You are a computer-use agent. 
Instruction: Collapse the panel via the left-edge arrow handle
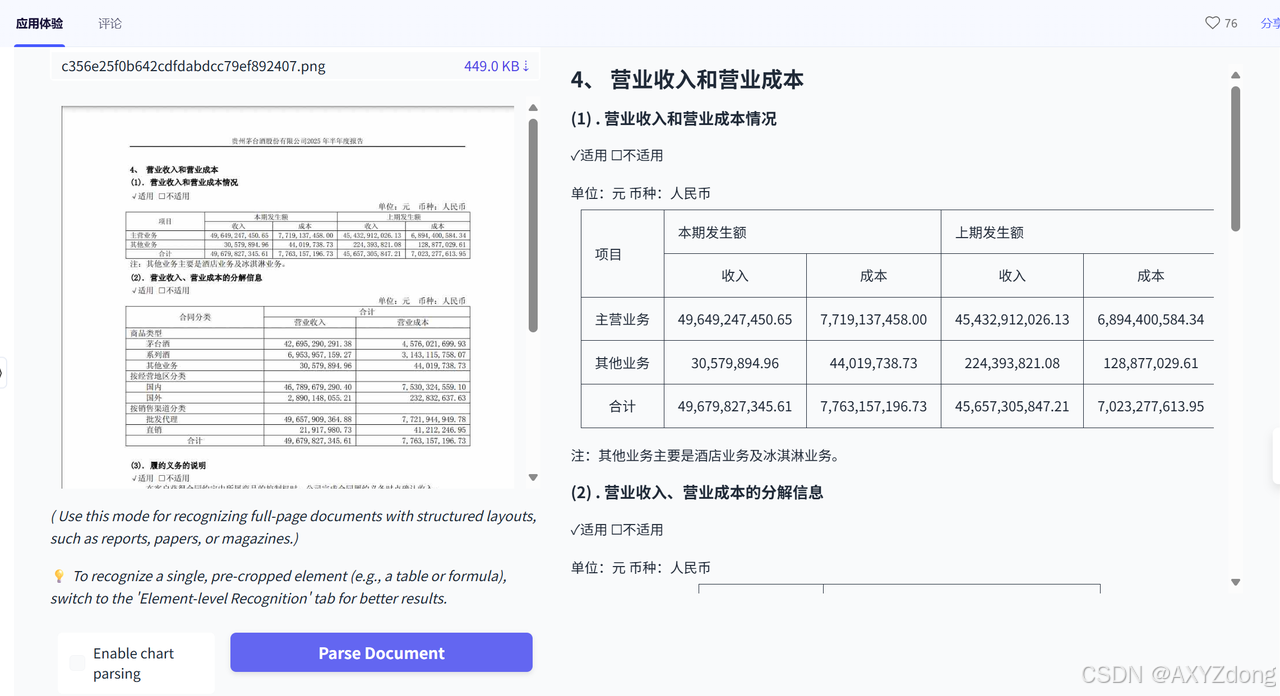[3, 372]
